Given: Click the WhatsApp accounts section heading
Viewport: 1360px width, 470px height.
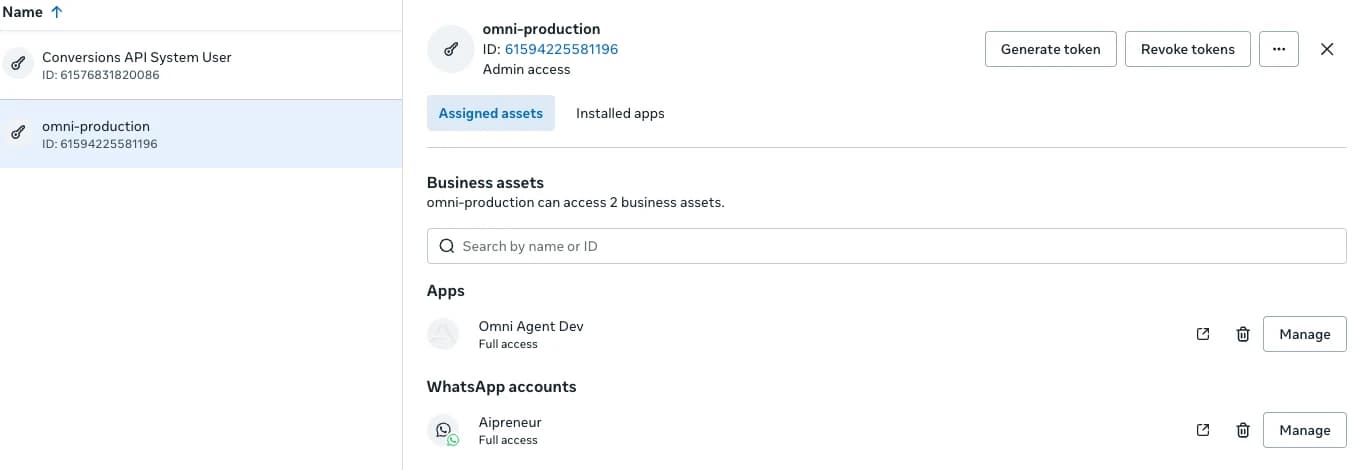Looking at the screenshot, I should (501, 386).
